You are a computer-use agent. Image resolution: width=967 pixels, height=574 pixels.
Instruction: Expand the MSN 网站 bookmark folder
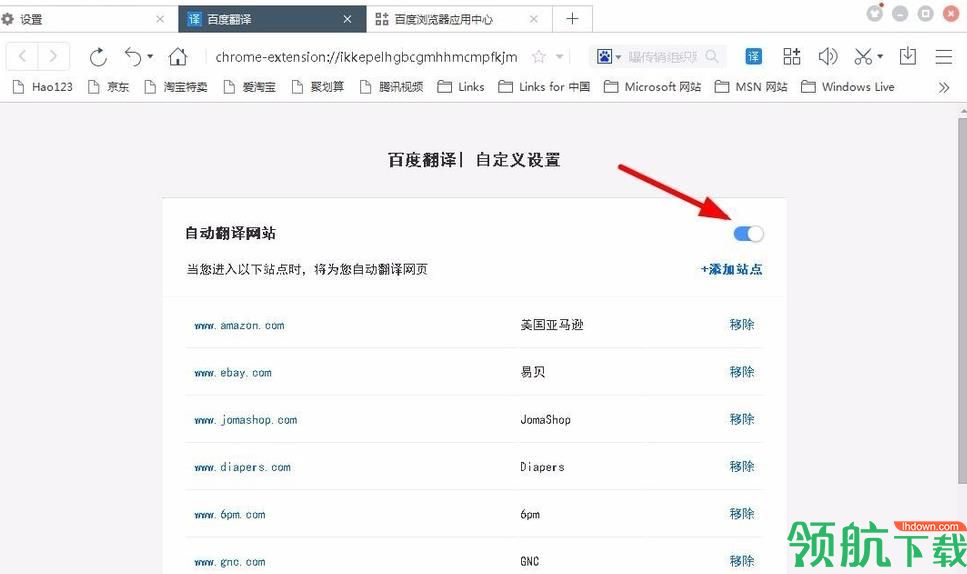tap(751, 87)
